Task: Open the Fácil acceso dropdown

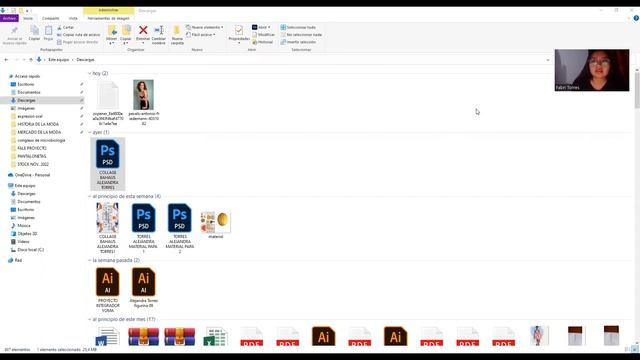Action: (x=201, y=35)
